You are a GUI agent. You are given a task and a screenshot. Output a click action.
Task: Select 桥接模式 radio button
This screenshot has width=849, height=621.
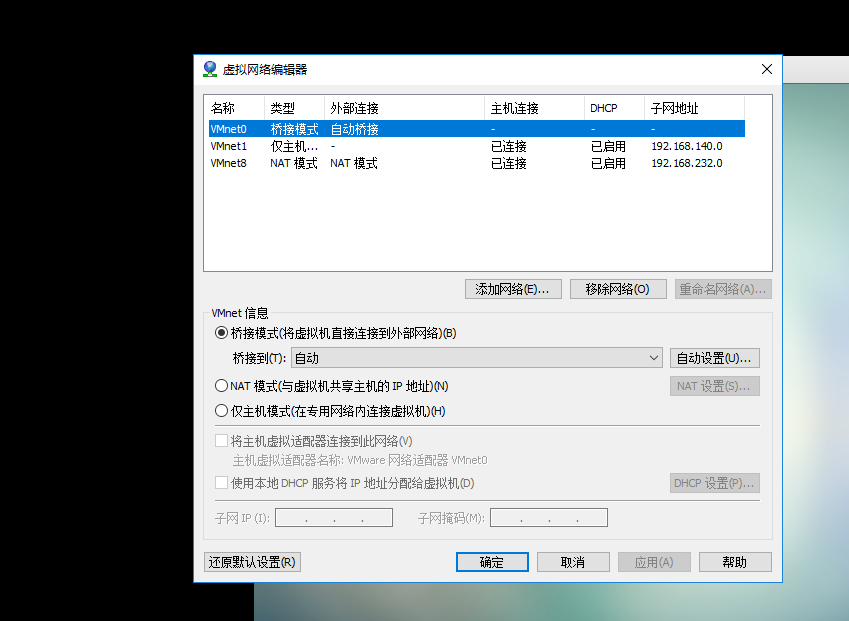[x=221, y=333]
